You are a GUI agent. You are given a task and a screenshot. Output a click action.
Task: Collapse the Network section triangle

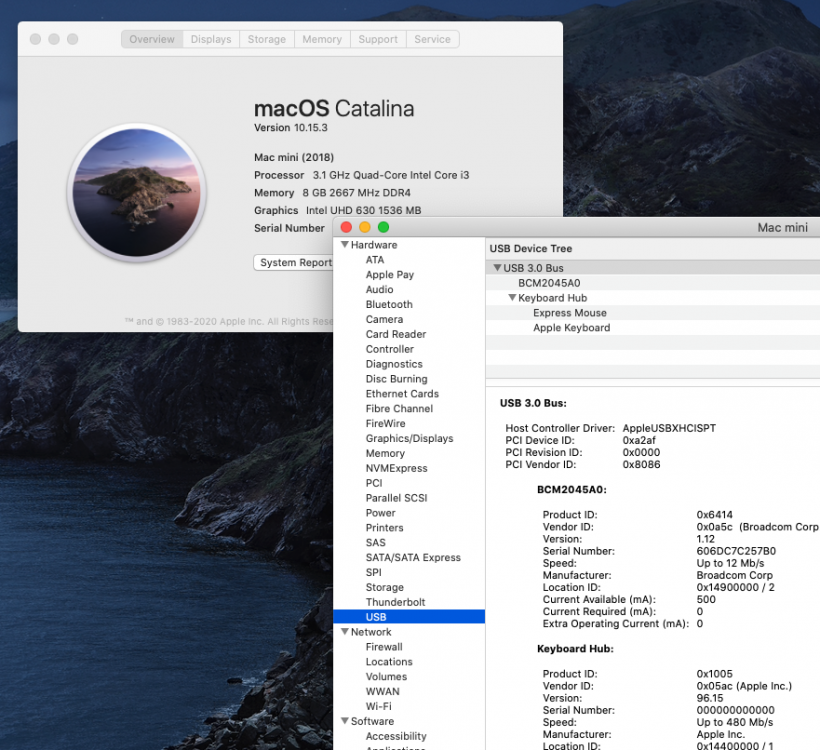point(345,631)
